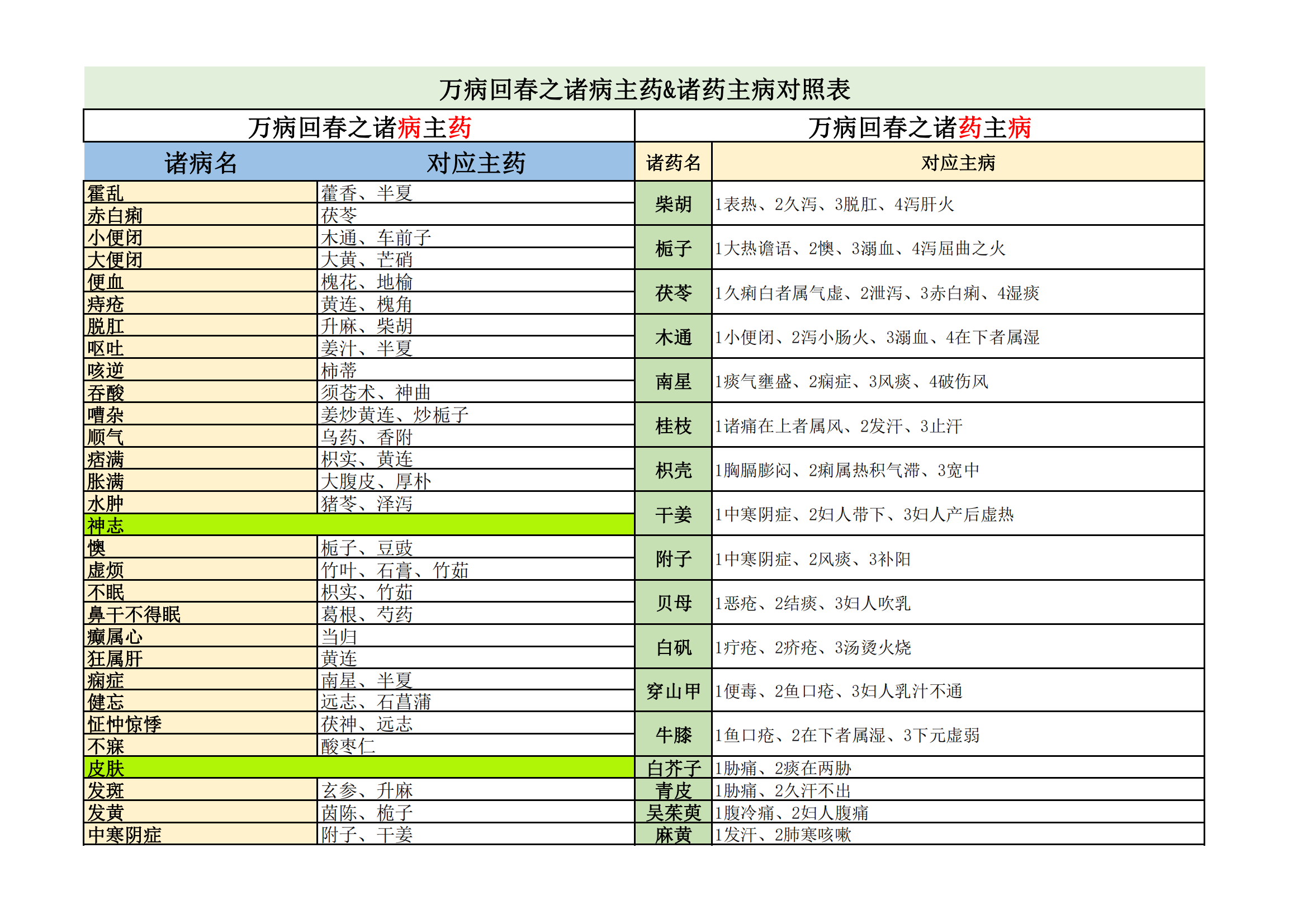Viewport: 1307px width, 924px height.
Task: Click the cell 升麻、柴胡
Action: [476, 326]
